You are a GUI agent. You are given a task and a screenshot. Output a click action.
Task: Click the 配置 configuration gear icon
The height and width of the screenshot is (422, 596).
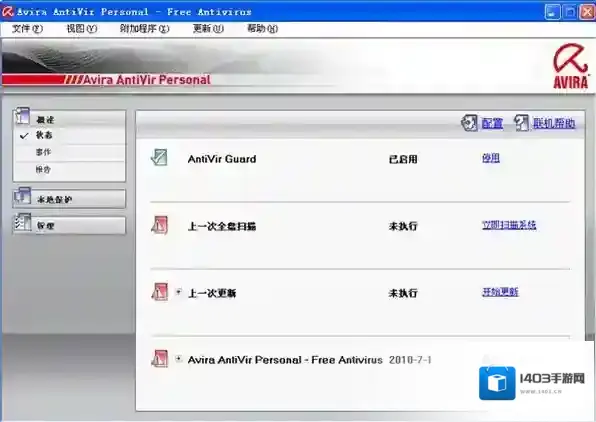469,123
